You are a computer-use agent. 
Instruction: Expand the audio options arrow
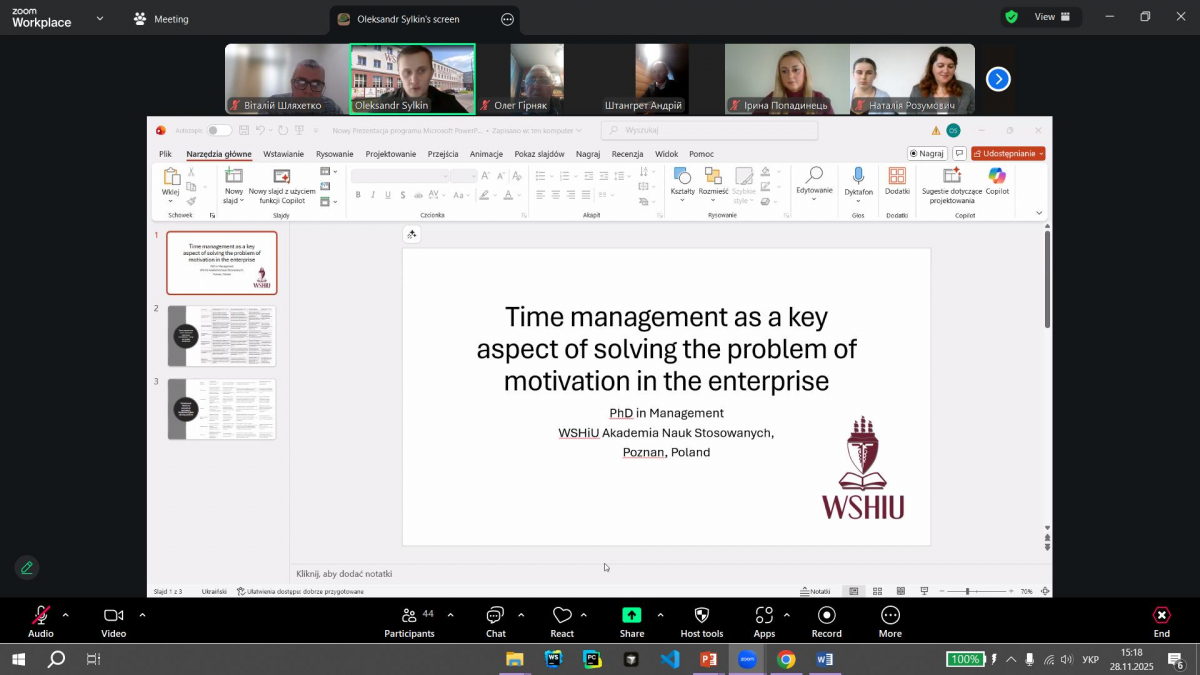(x=66, y=615)
